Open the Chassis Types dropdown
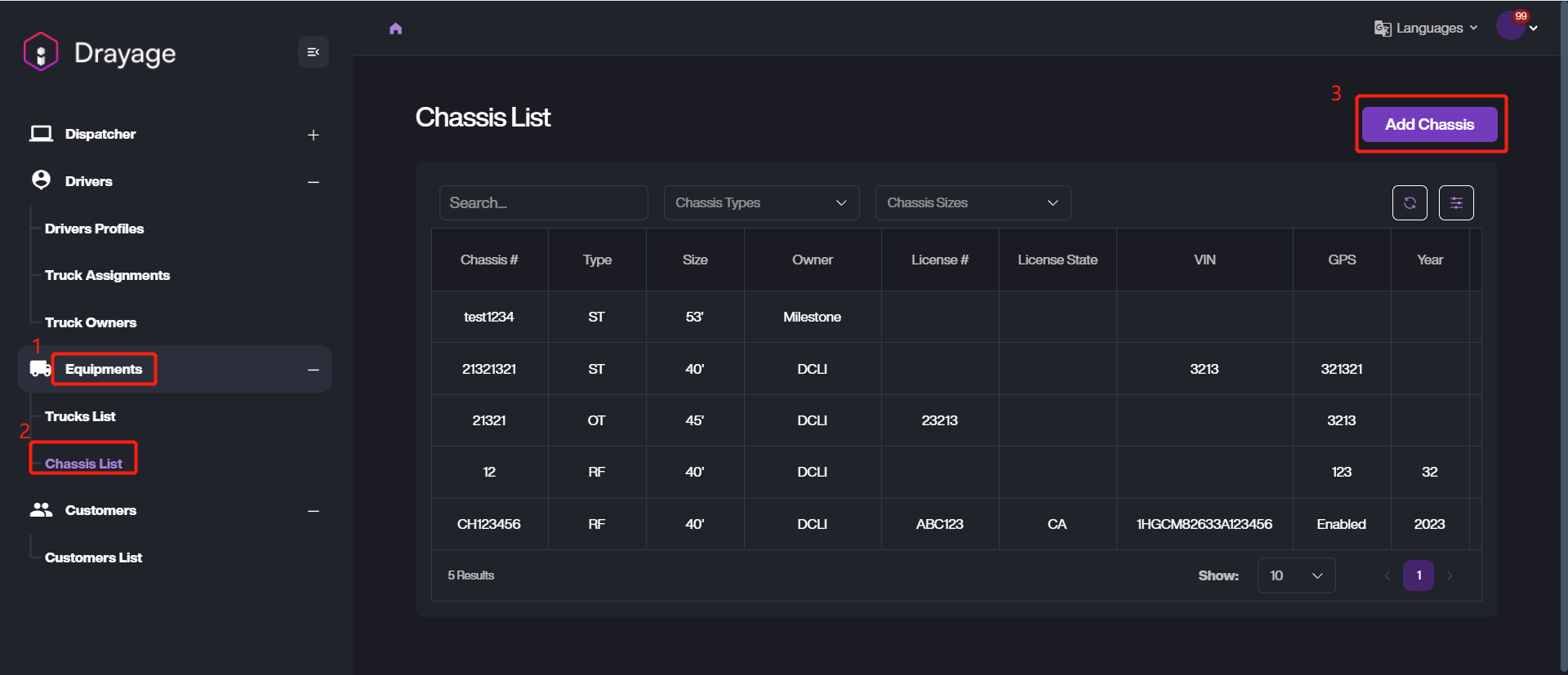1568x675 pixels. [761, 203]
